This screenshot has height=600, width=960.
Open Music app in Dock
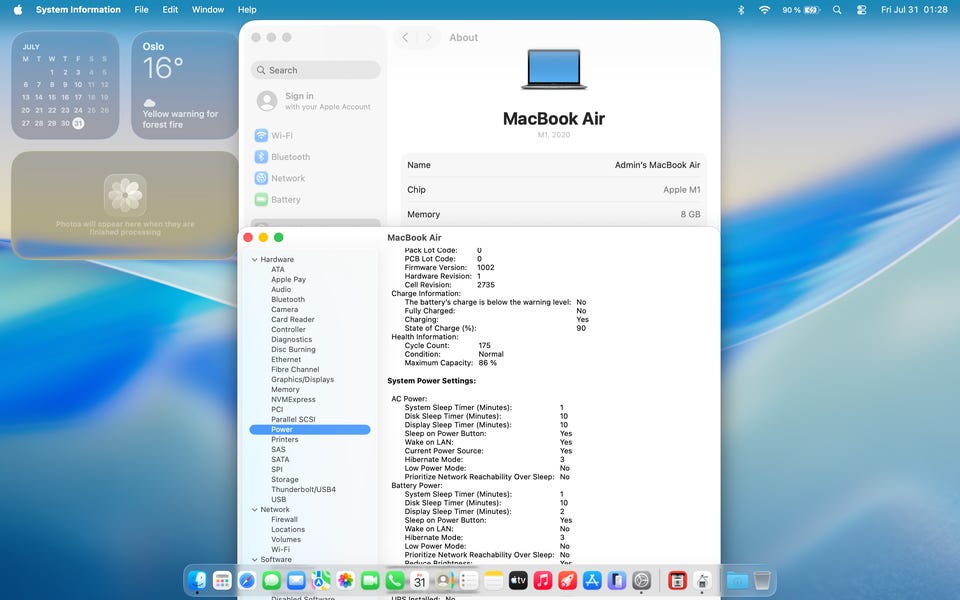(542, 580)
